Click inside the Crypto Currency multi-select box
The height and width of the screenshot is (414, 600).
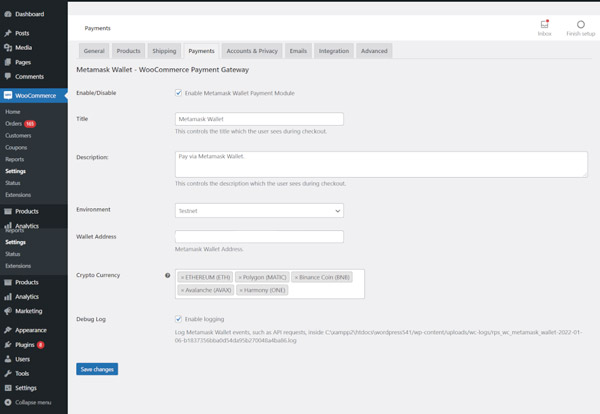[x=270, y=284]
